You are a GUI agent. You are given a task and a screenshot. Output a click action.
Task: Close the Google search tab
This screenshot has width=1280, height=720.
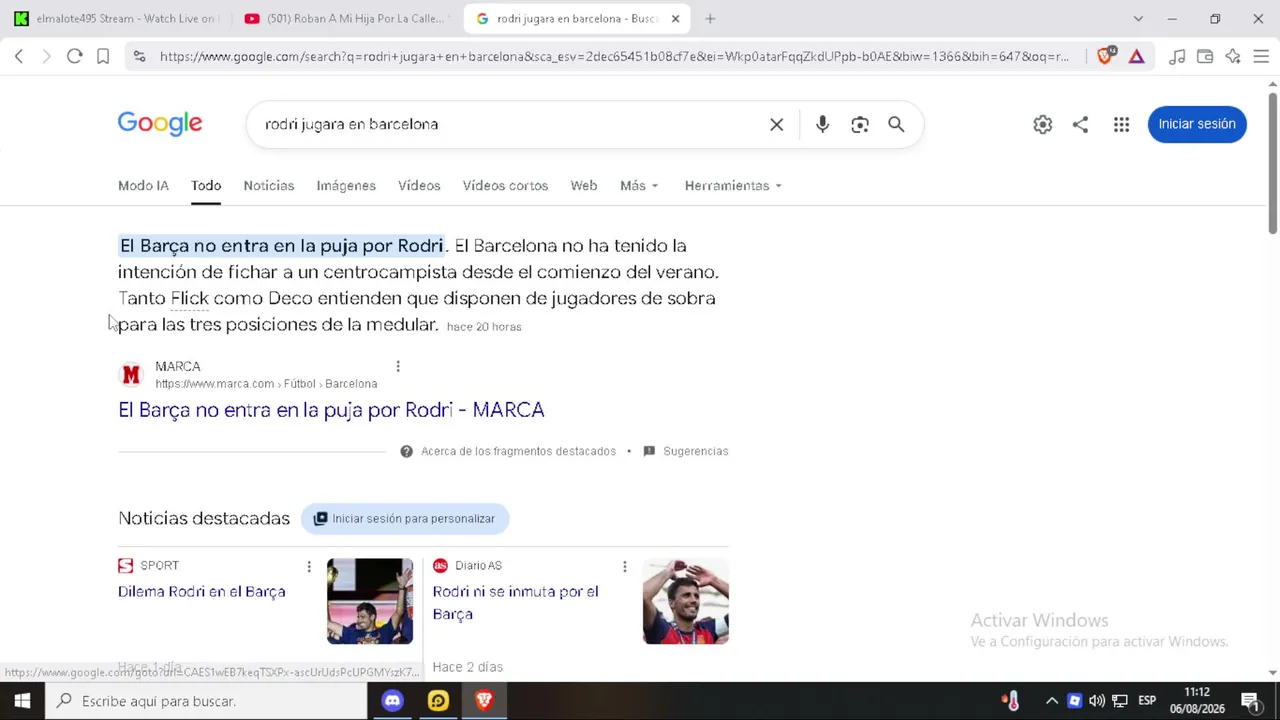tap(675, 18)
